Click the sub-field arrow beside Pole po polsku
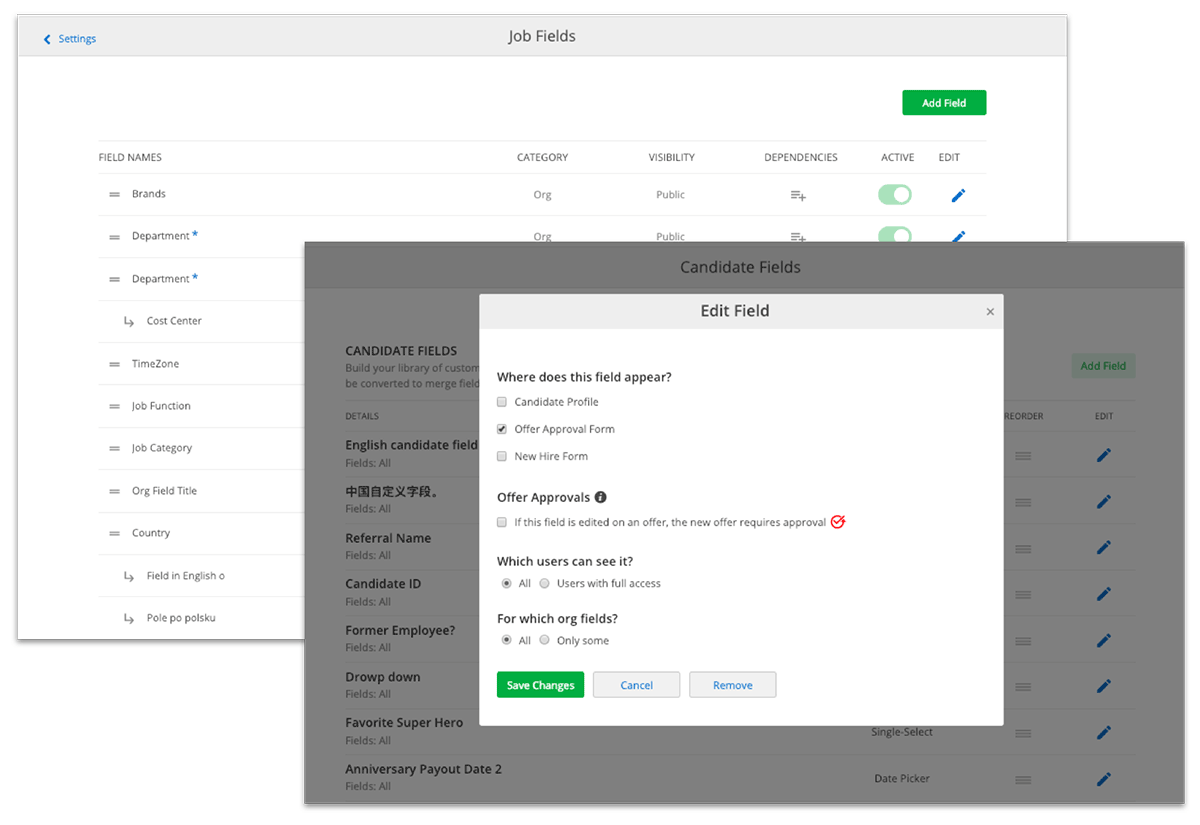Viewport: 1200px width, 825px height. [x=129, y=618]
